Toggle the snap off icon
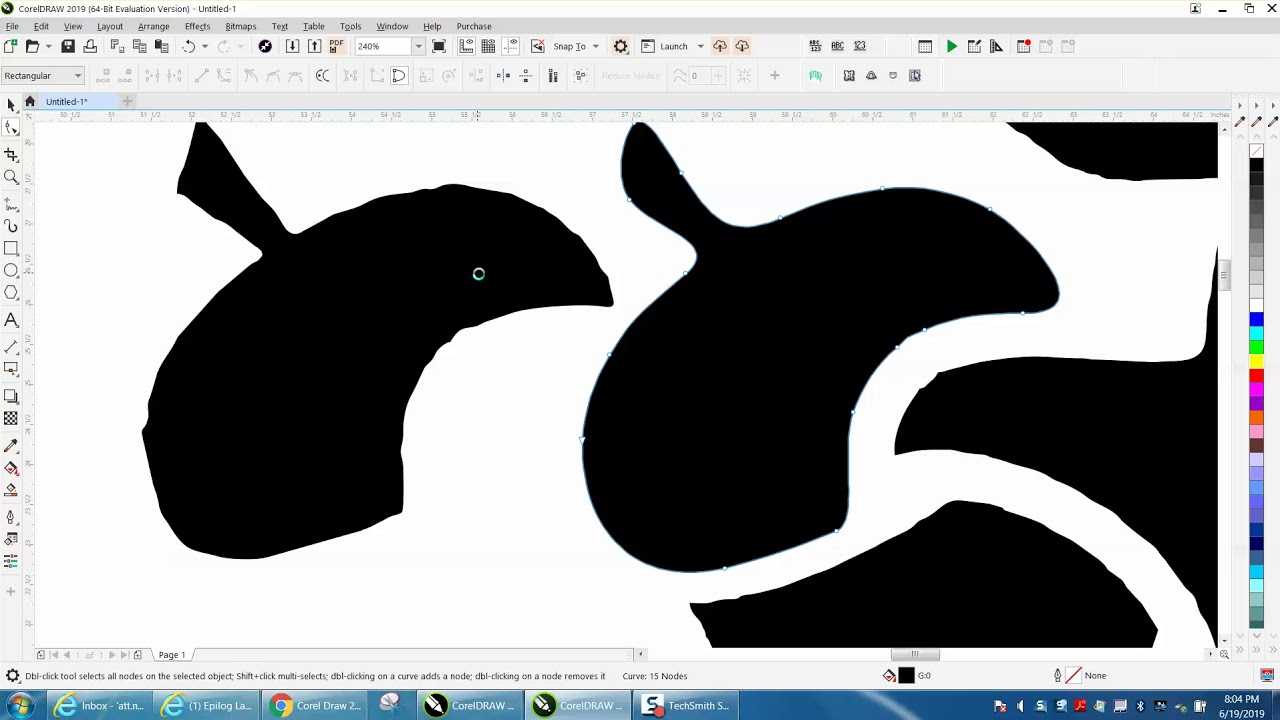 tap(538, 46)
